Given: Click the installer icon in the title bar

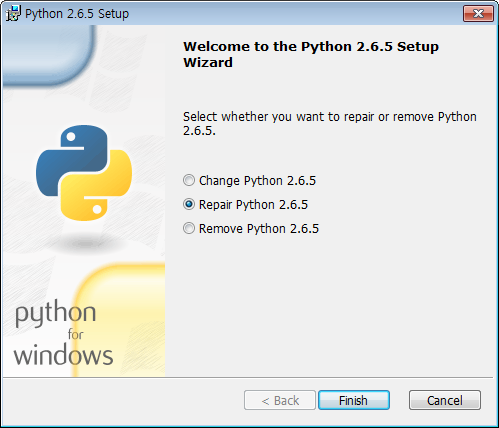Looking at the screenshot, I should click(13, 13).
